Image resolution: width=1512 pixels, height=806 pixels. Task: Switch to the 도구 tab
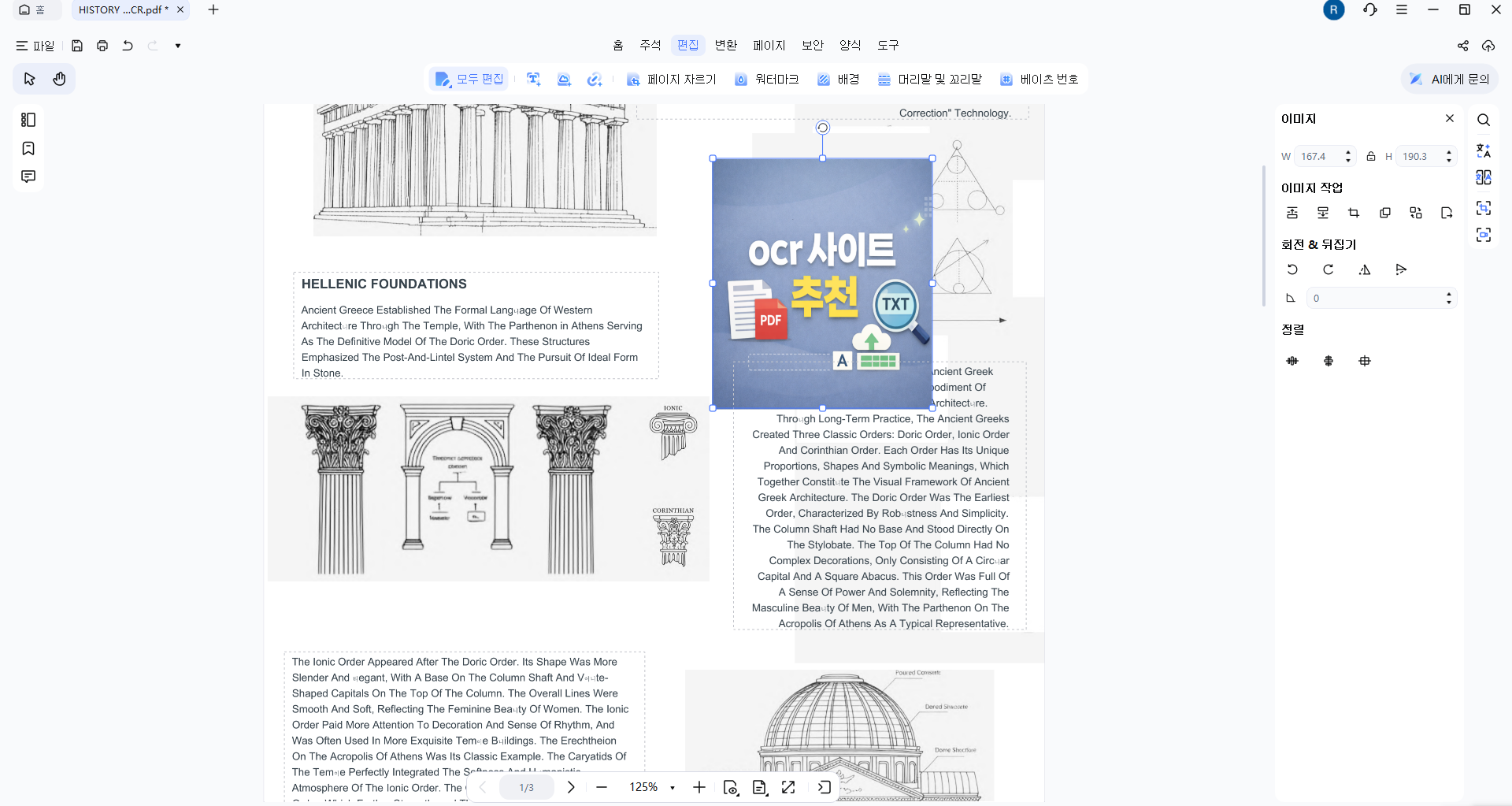[888, 45]
